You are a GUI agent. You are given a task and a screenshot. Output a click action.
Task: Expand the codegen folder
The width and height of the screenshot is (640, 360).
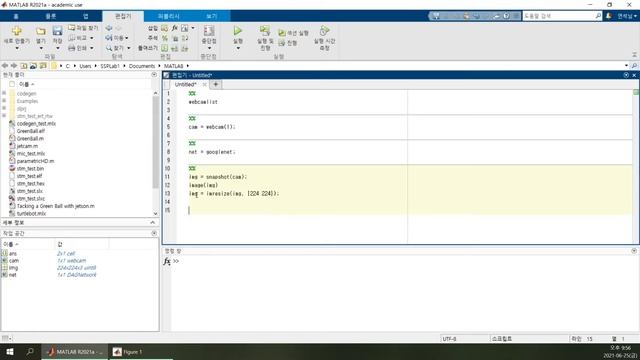4,93
